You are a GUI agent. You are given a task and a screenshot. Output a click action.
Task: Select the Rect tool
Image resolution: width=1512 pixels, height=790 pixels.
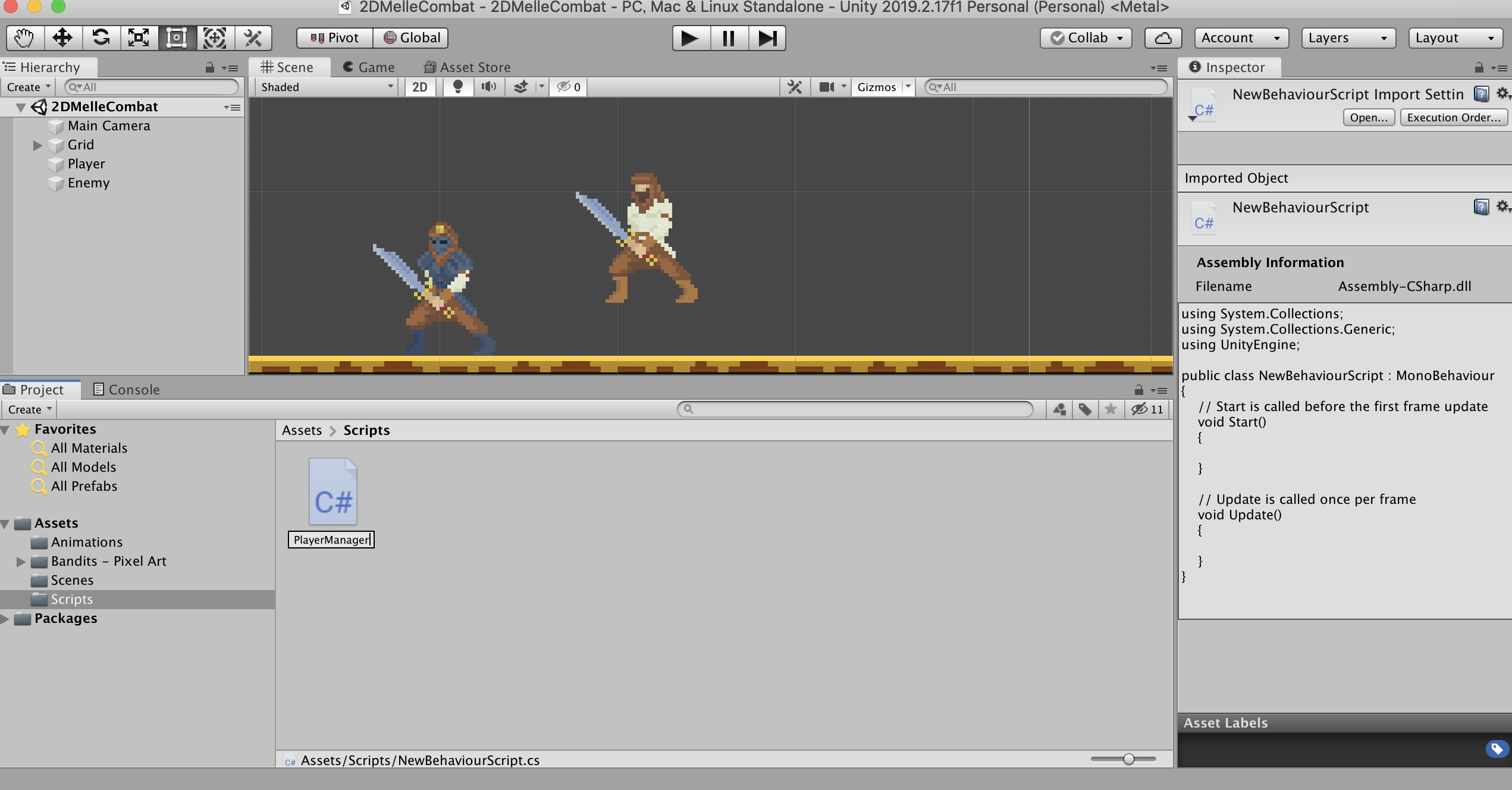click(x=177, y=38)
